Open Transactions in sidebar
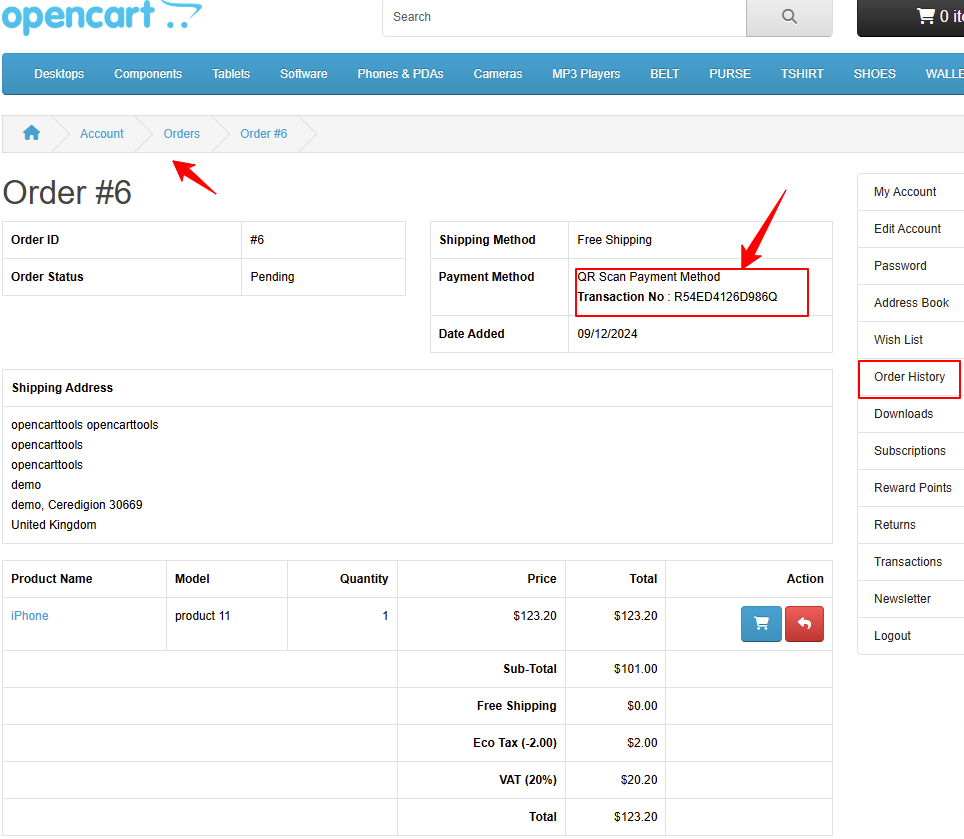 click(911, 561)
